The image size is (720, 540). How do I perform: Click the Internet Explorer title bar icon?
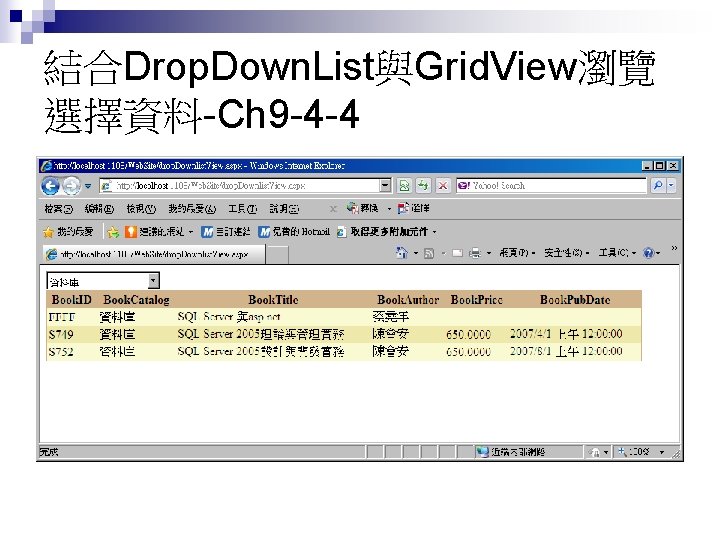click(x=46, y=166)
